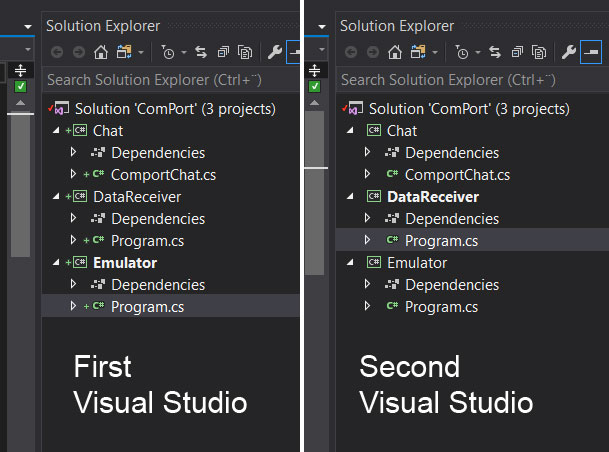
Task: Select Chat project in second Solution Explorer
Action: [x=402, y=131]
